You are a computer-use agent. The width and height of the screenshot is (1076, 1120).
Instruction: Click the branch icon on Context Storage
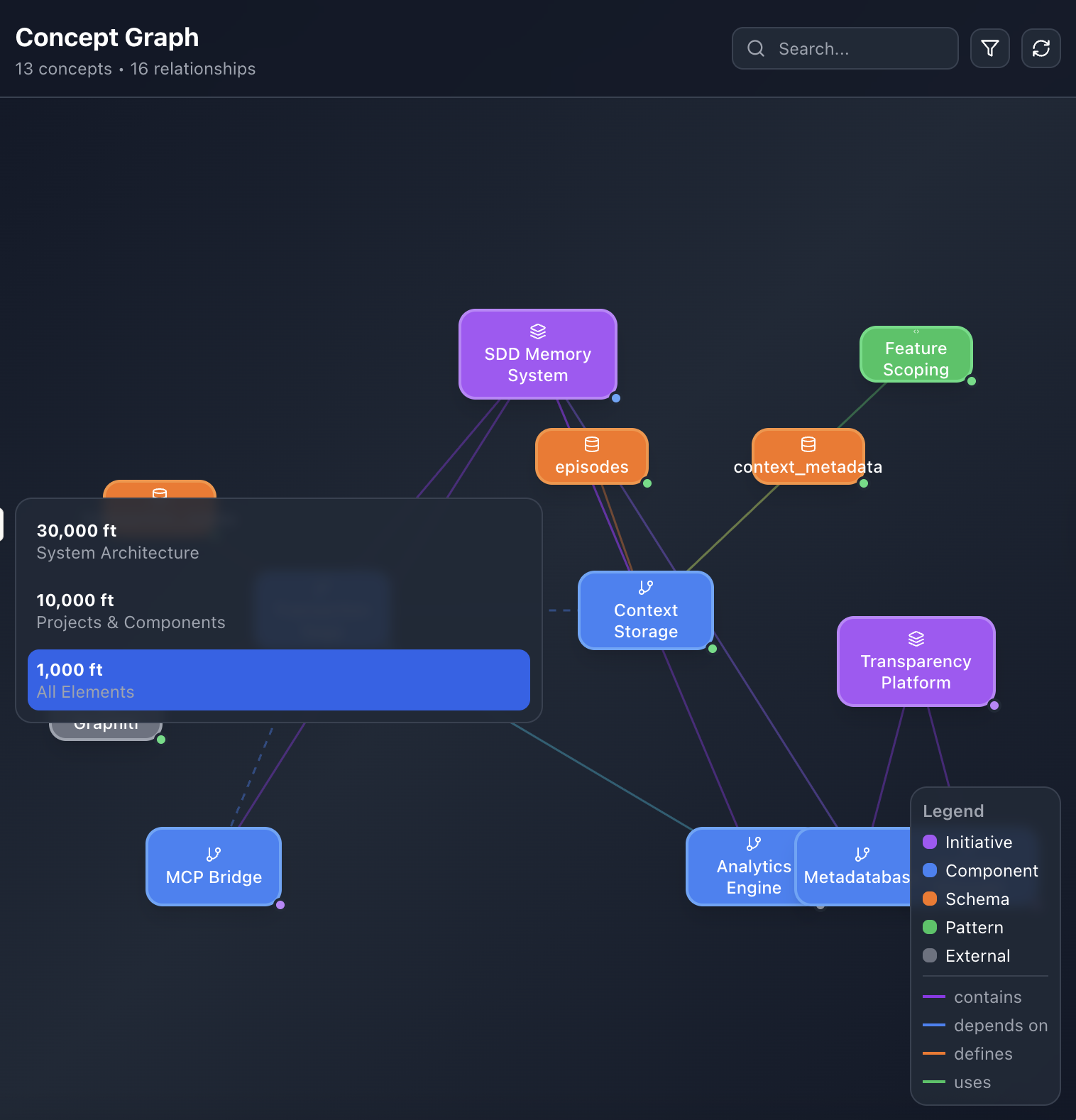tap(646, 588)
